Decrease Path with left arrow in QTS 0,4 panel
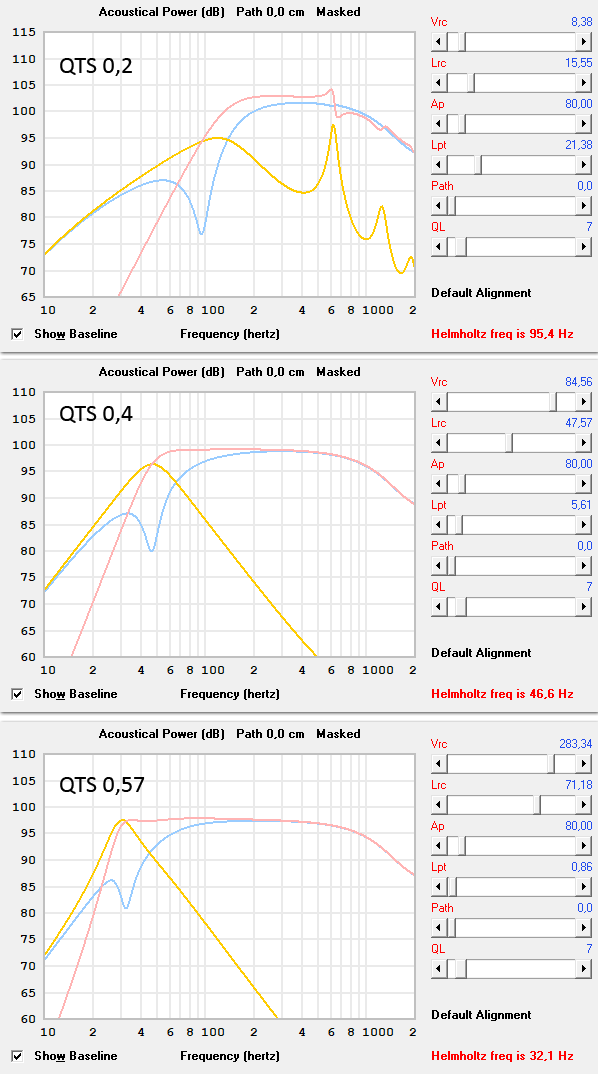 (439, 566)
